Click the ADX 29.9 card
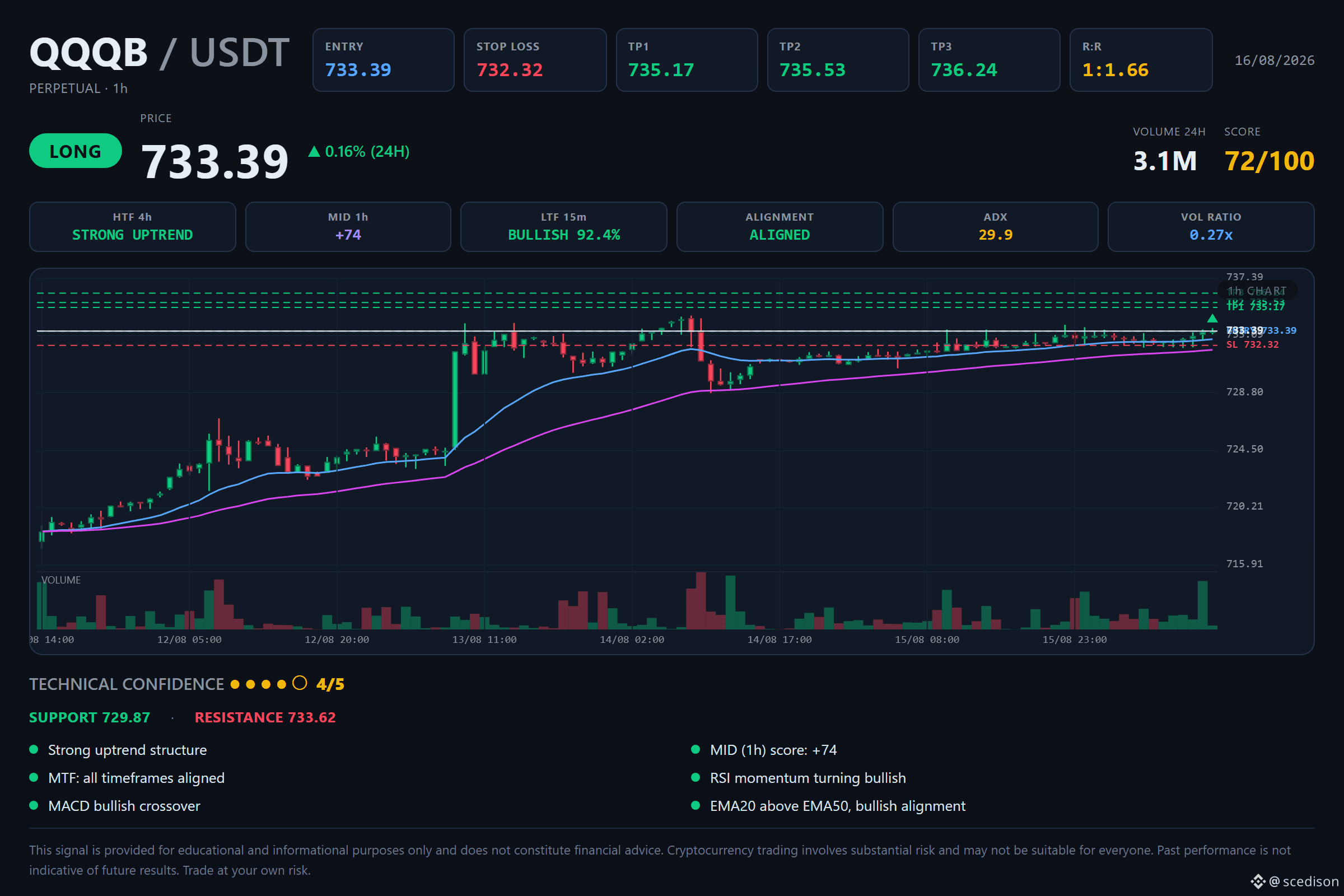The width and height of the screenshot is (1344, 896). tap(996, 227)
